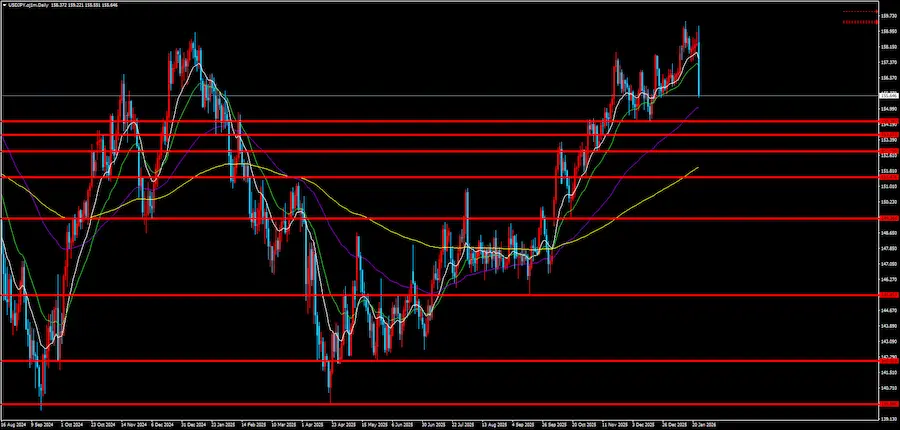Click the 159.730 price scale label
Screen dimensions: 900x430
[x=887, y=15]
